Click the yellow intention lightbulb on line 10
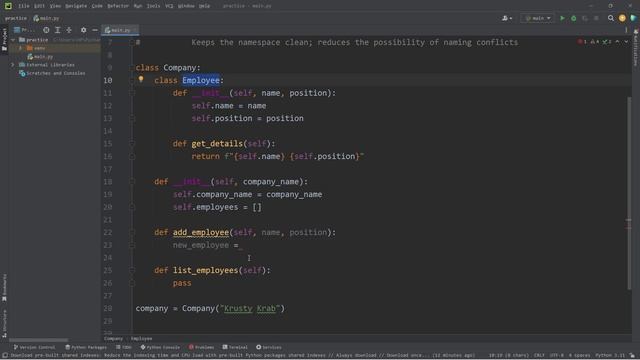The image size is (640, 360). pyautogui.click(x=141, y=79)
